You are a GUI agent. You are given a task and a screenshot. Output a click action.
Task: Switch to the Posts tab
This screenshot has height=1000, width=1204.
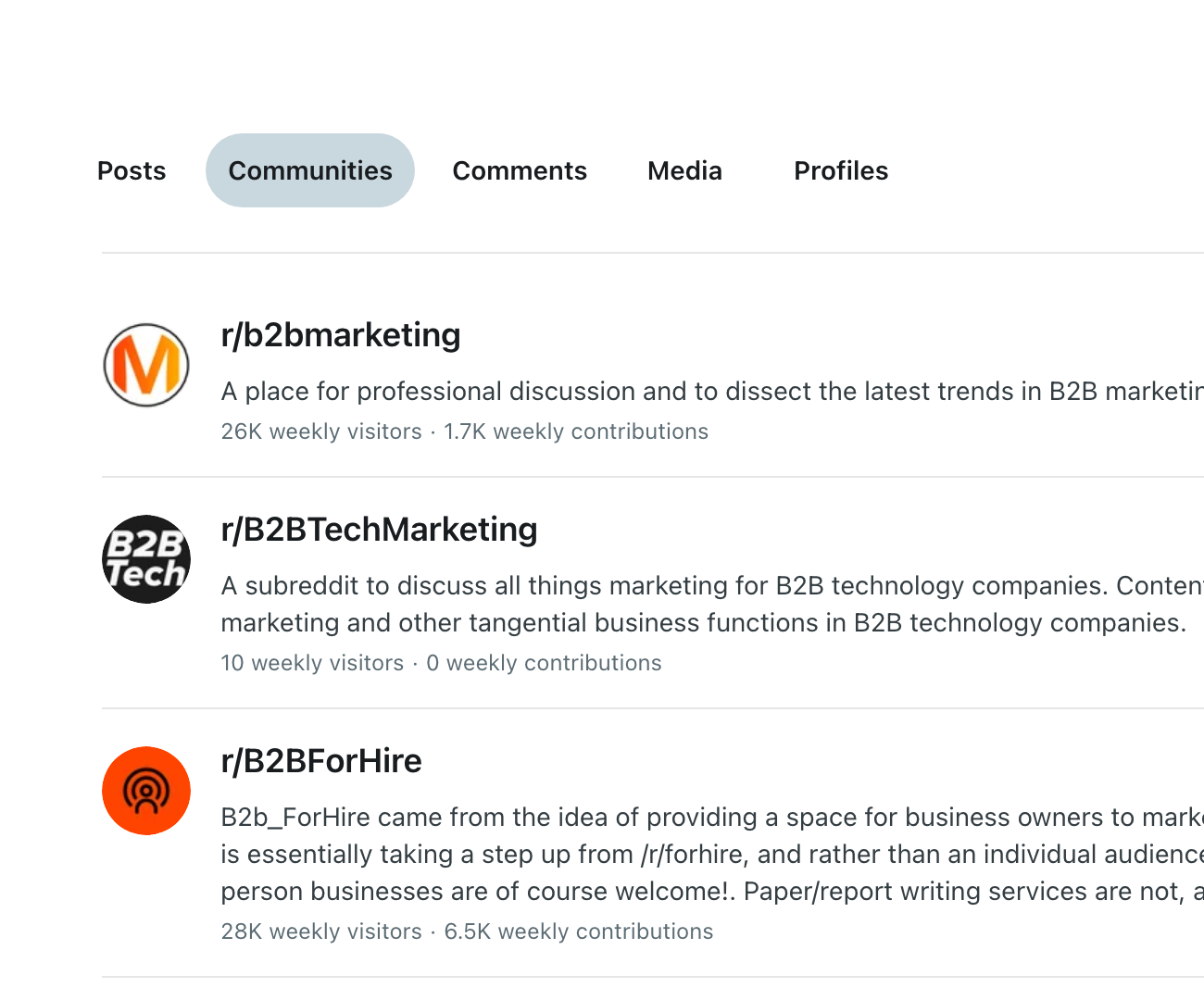[x=132, y=170]
